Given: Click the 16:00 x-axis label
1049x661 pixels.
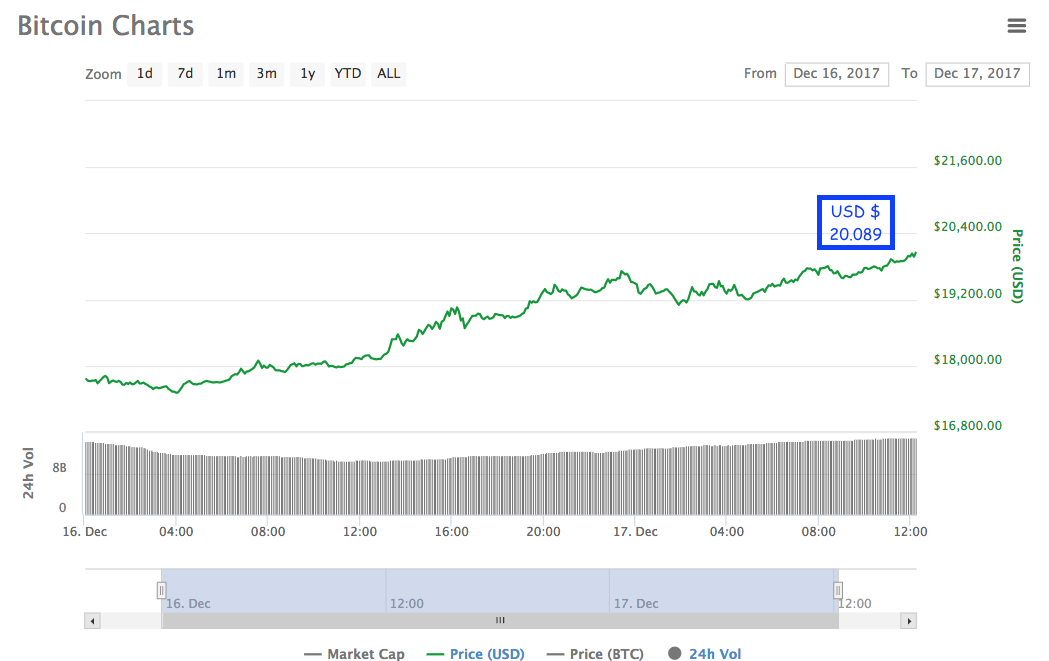Looking at the screenshot, I should coord(452,532).
